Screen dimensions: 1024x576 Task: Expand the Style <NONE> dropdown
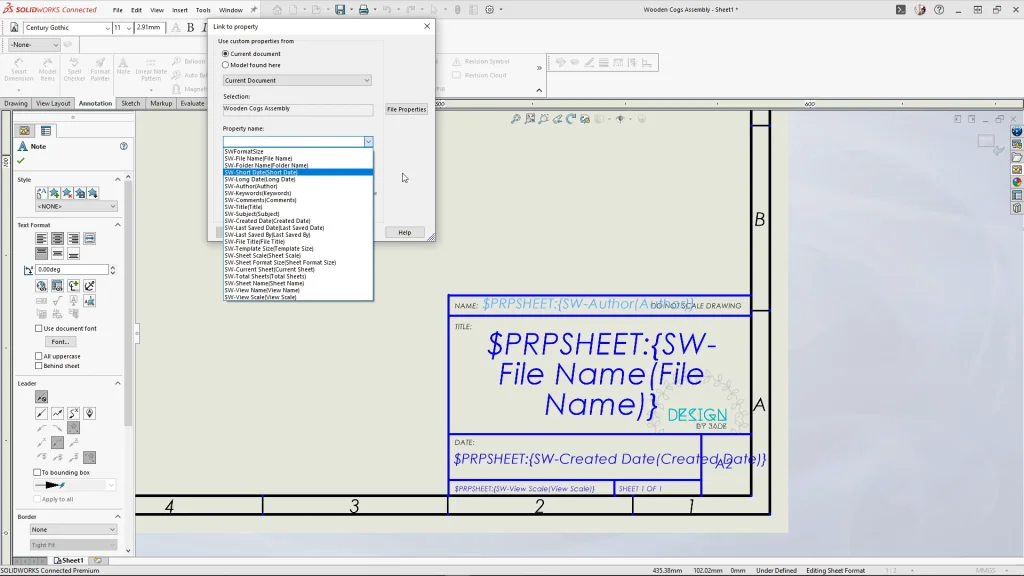(76, 206)
